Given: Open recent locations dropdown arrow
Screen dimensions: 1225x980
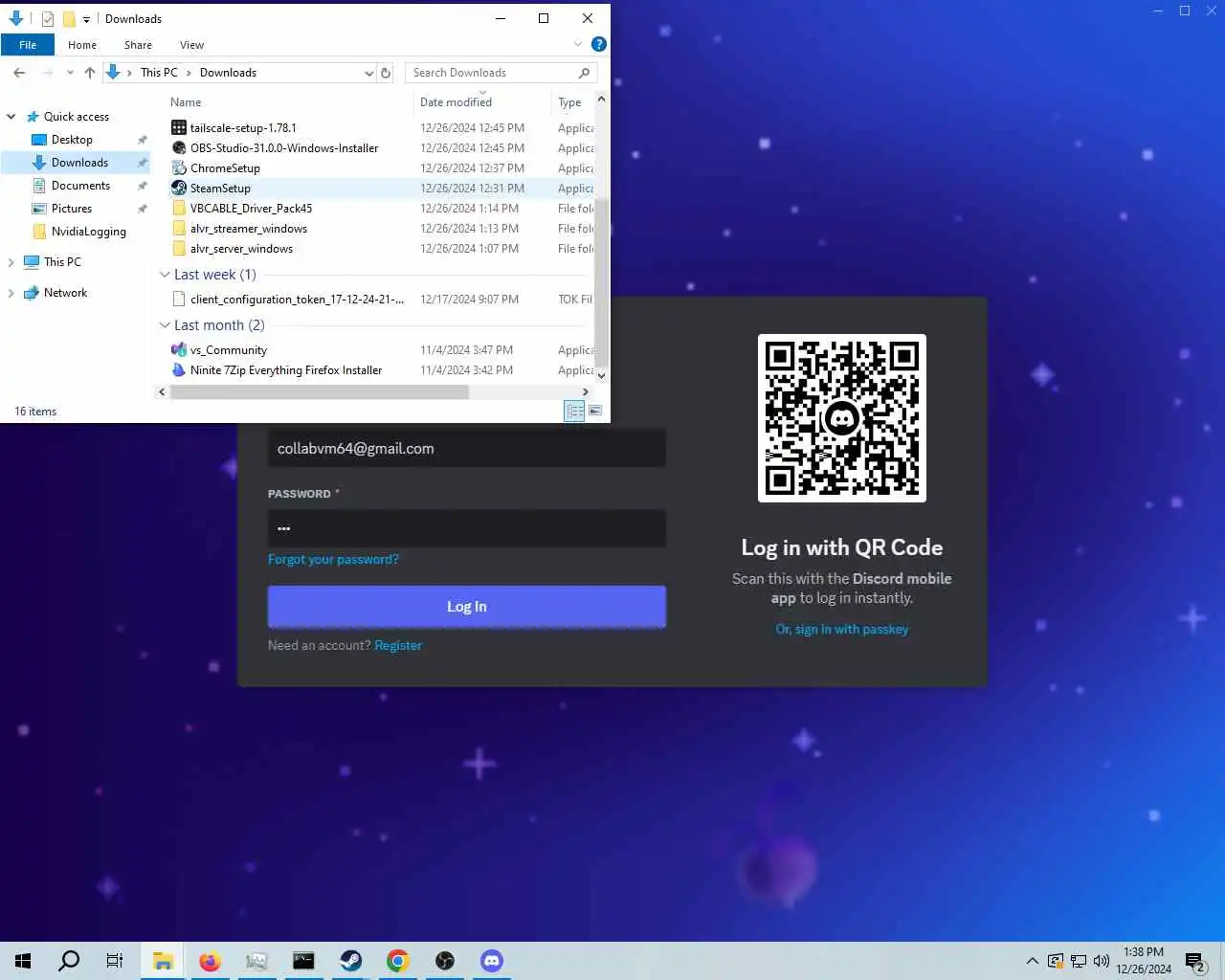Looking at the screenshot, I should point(70,73).
